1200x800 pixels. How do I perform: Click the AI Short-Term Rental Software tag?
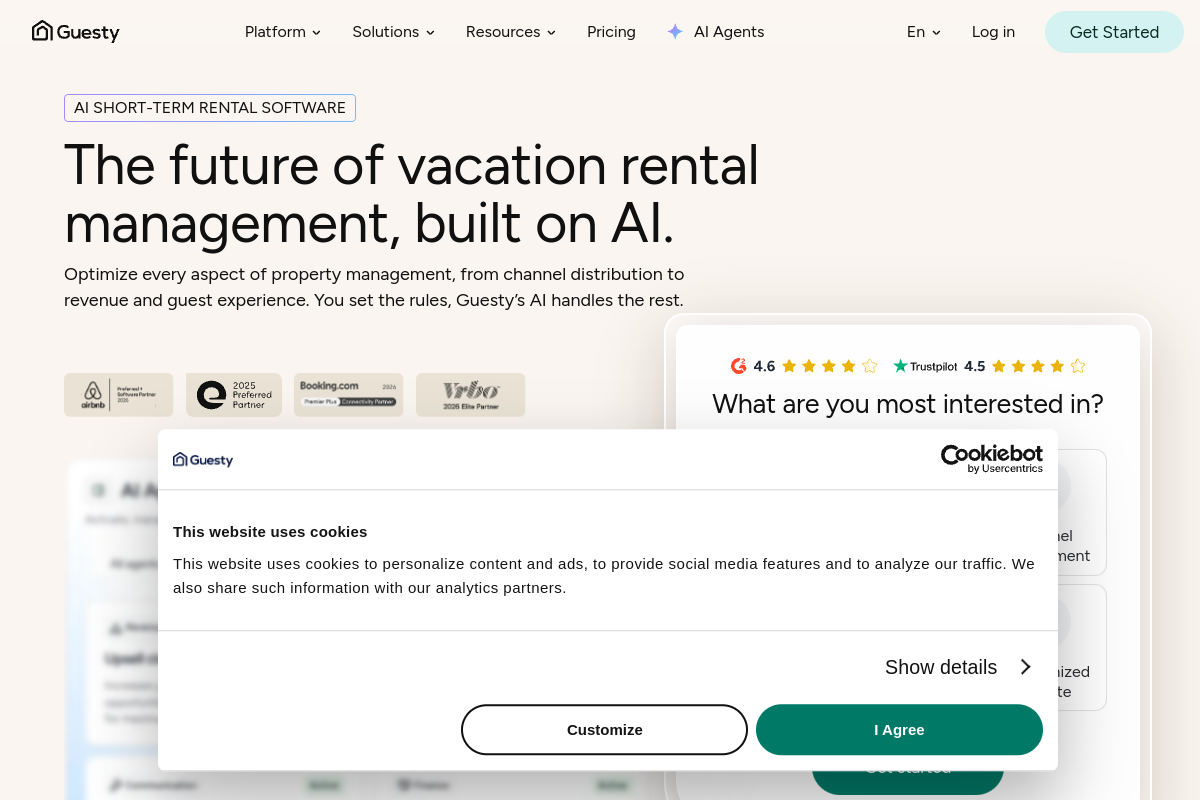(x=210, y=108)
